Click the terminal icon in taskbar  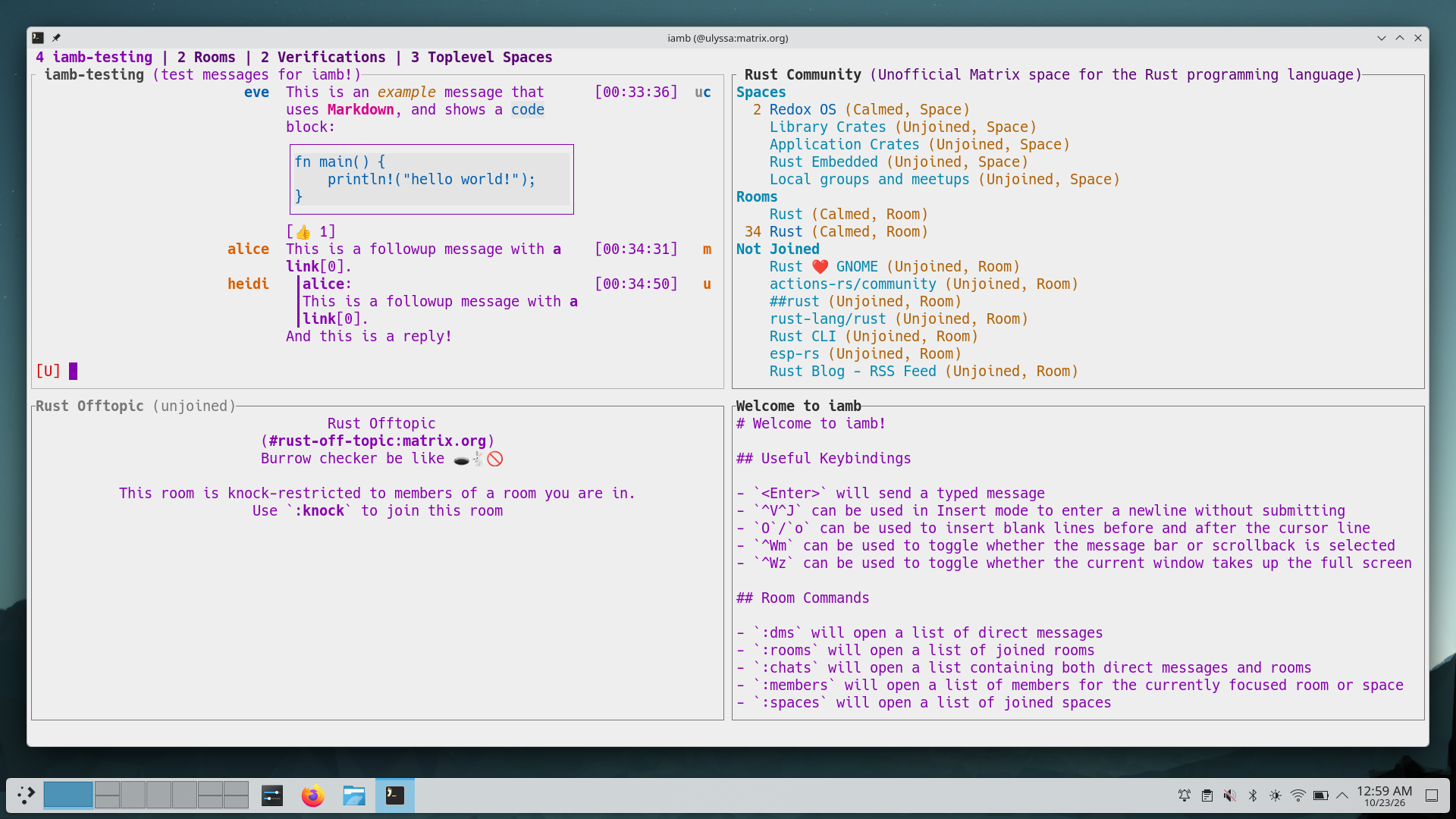click(x=395, y=795)
